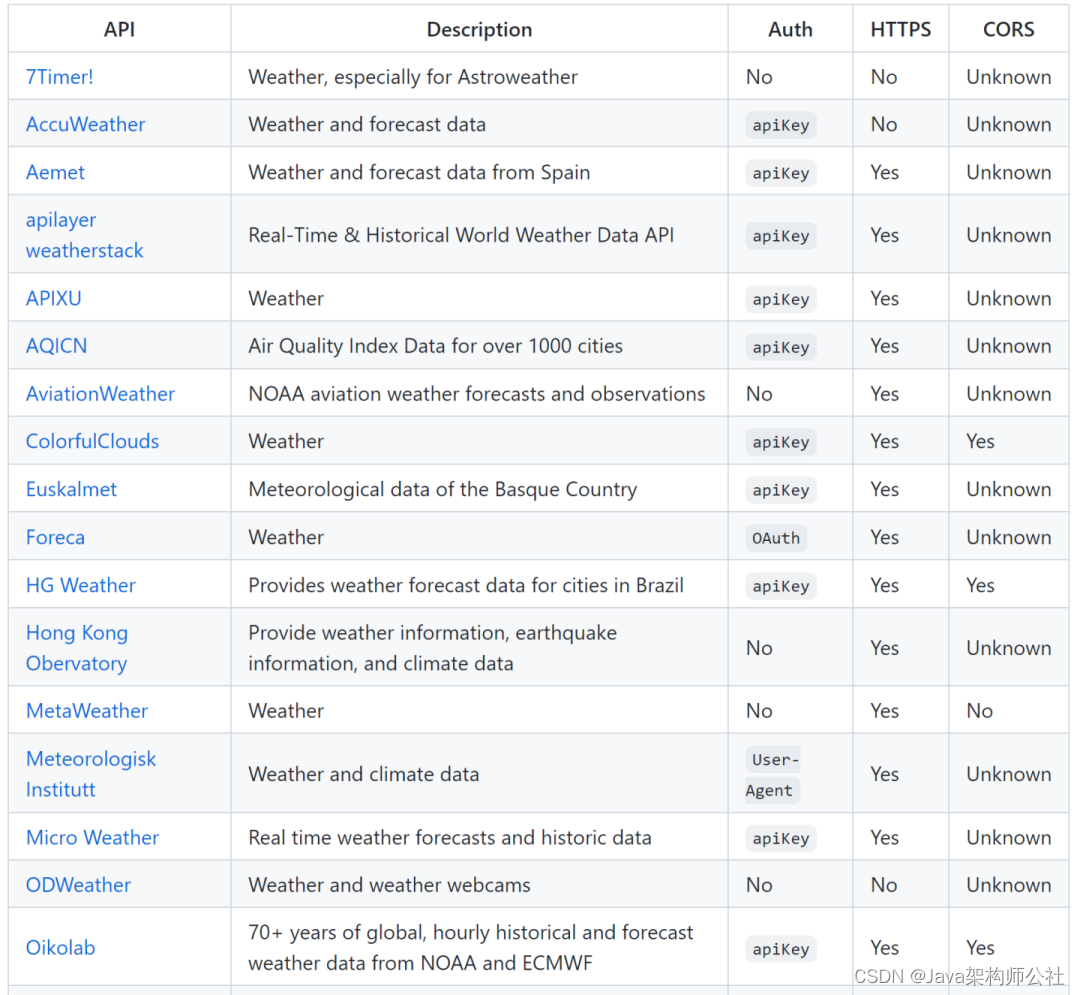1080x995 pixels.
Task: Open the APIXU API link
Action: tap(54, 298)
